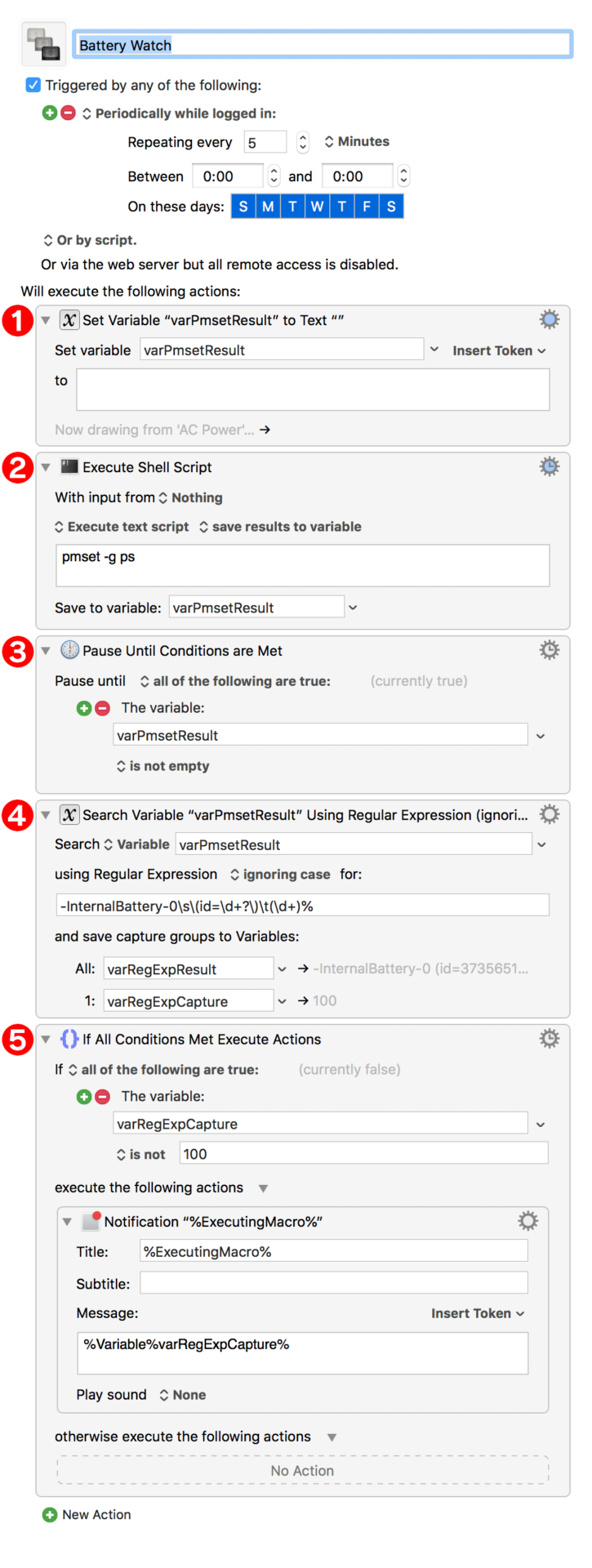Uncheck Triggered by any of the following
This screenshot has width=592, height=1568.
coord(33,85)
